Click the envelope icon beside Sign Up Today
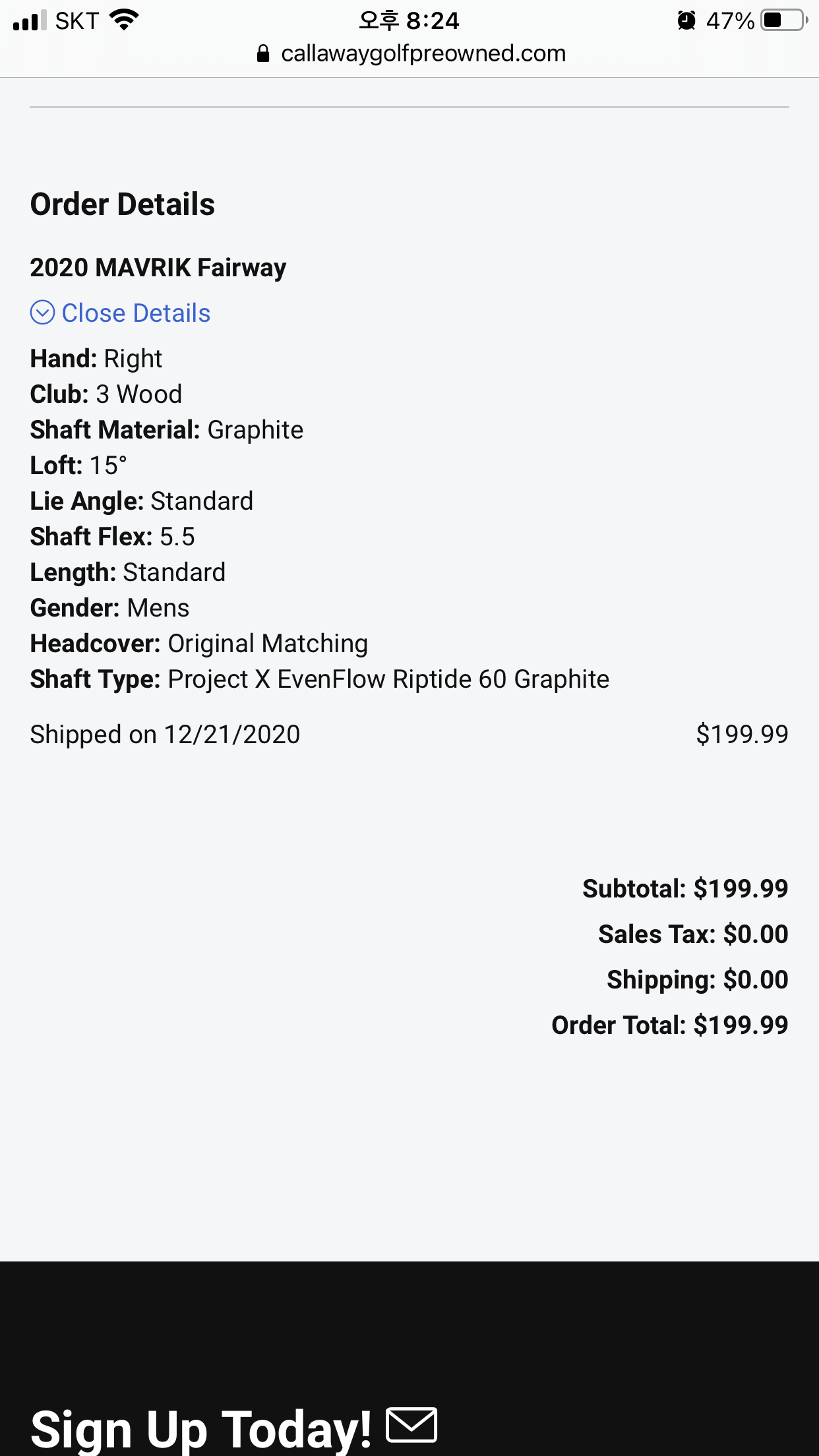Screen dimensions: 819x1456 (411, 1424)
